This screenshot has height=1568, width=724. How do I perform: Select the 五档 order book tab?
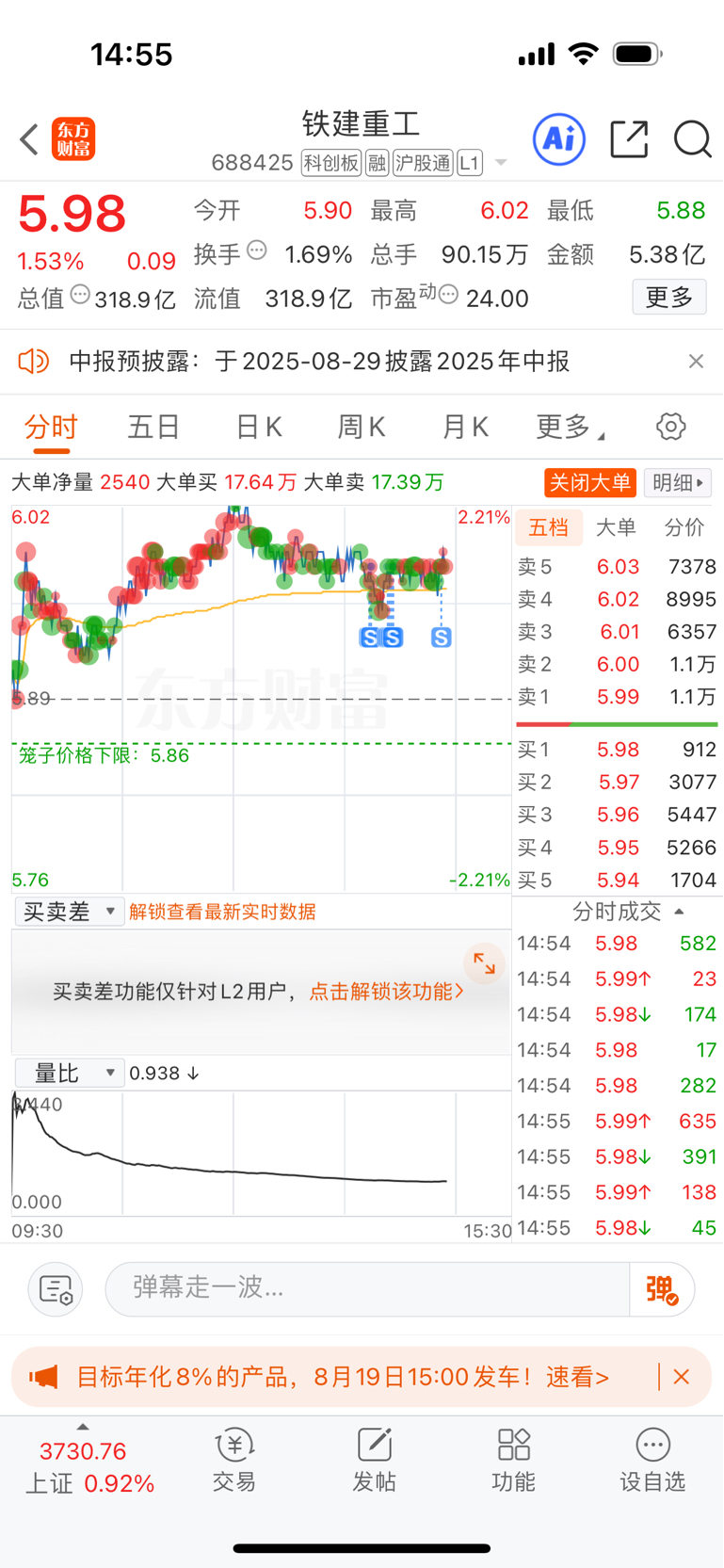(549, 527)
